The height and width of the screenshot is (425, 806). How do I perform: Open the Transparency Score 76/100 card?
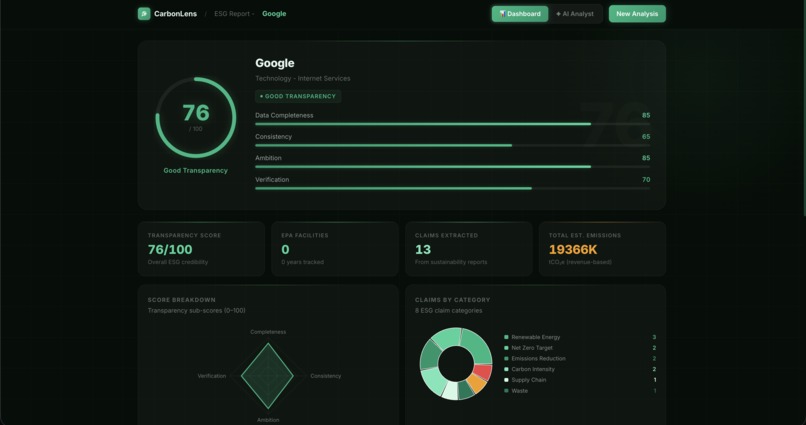tap(201, 249)
